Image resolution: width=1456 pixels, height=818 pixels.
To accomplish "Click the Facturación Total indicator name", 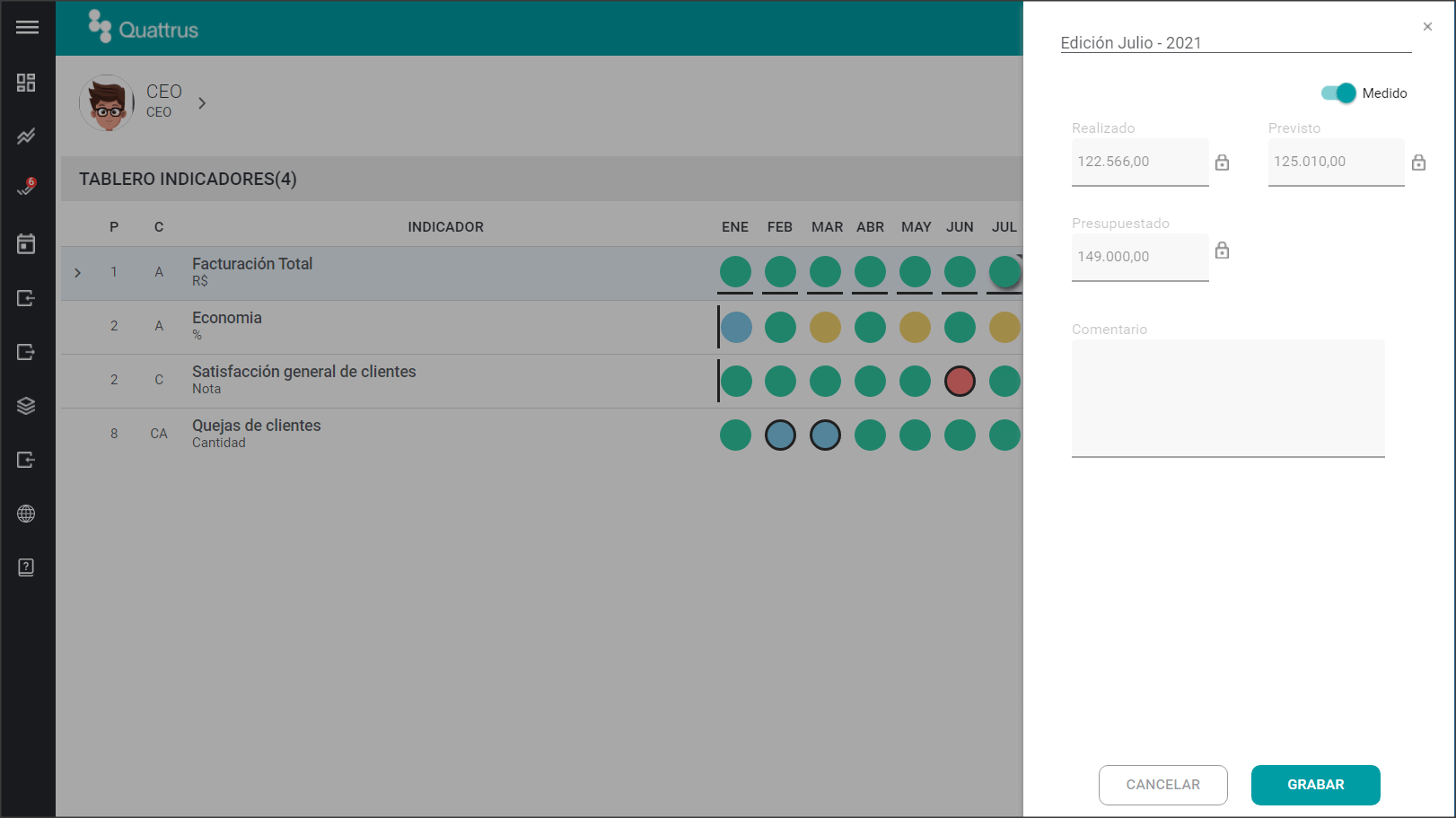I will coord(252,264).
